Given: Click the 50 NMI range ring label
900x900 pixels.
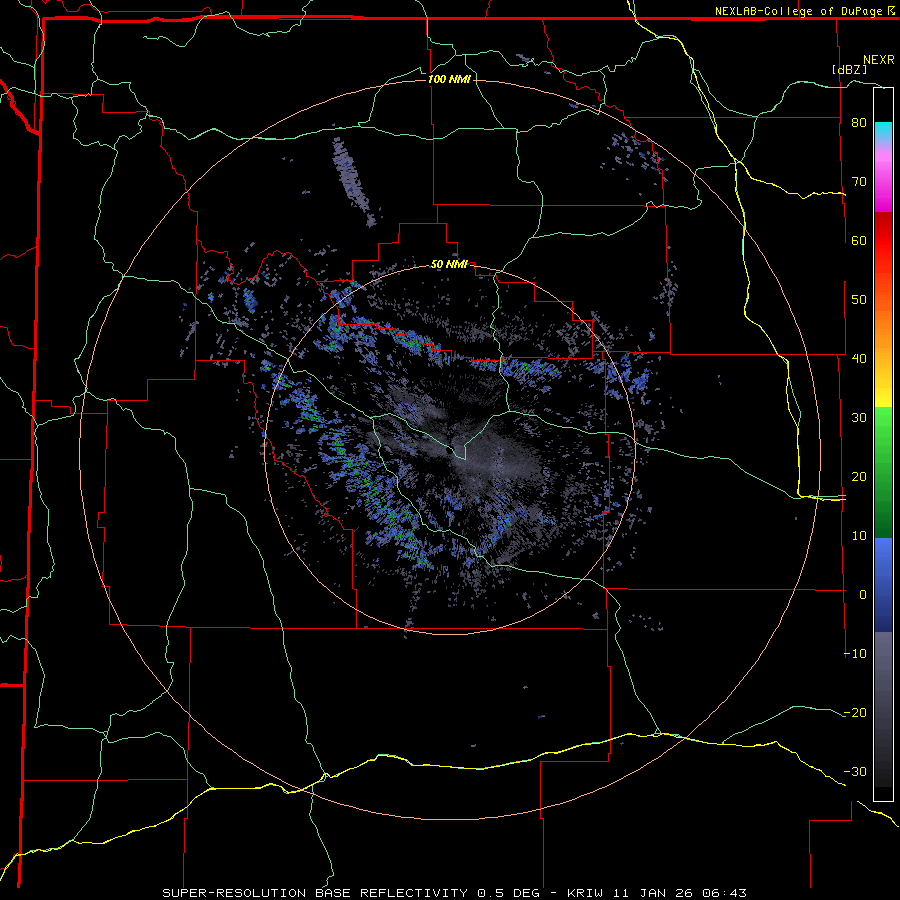Looking at the screenshot, I should tap(449, 264).
